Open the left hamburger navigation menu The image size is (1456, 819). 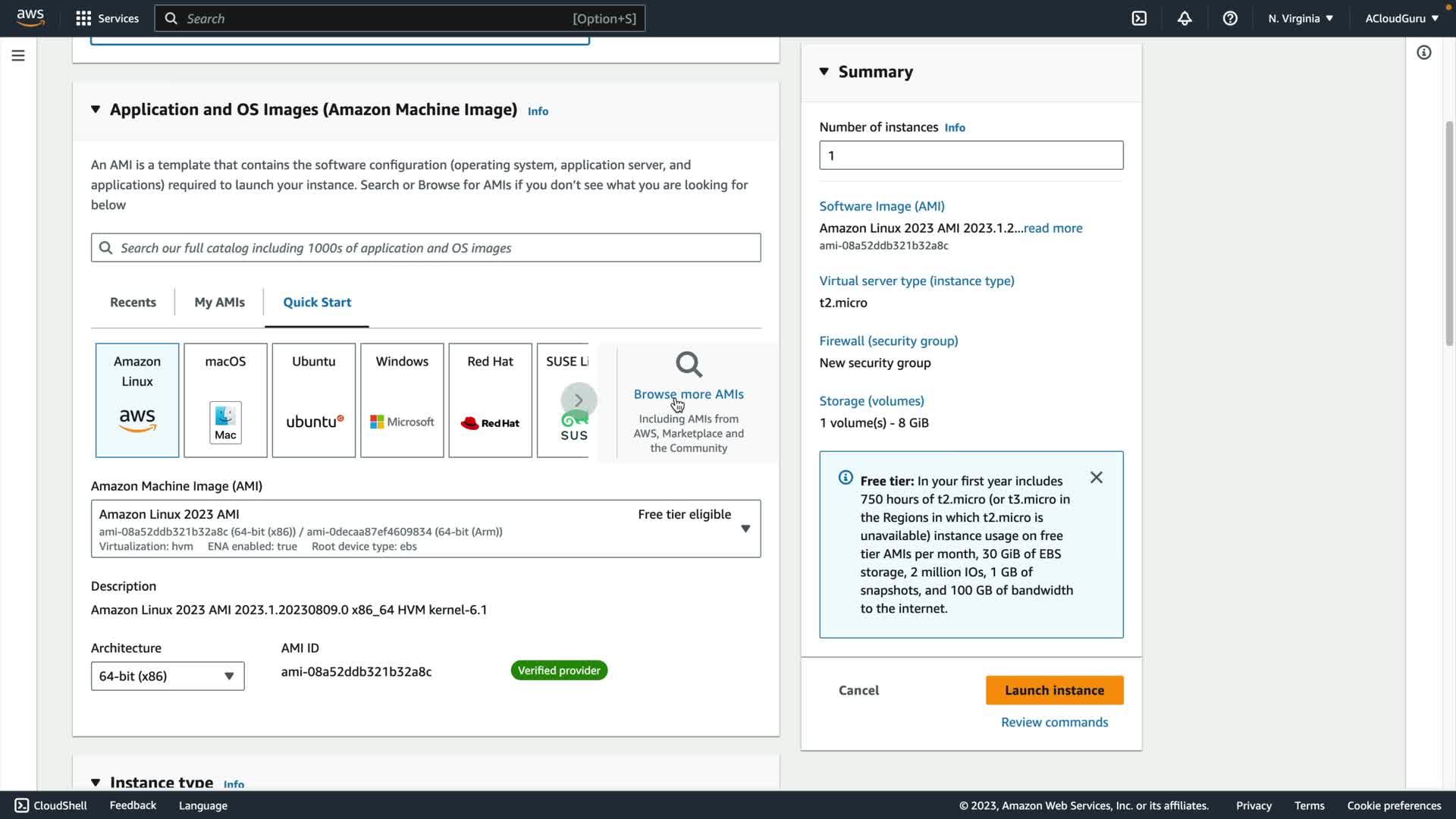18,55
